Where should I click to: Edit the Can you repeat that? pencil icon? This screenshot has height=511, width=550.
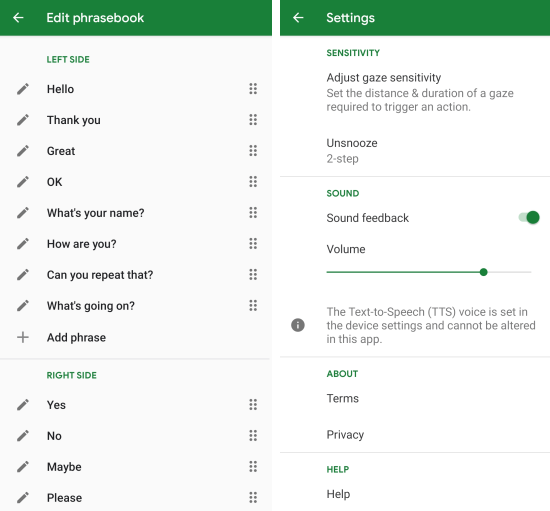(23, 275)
